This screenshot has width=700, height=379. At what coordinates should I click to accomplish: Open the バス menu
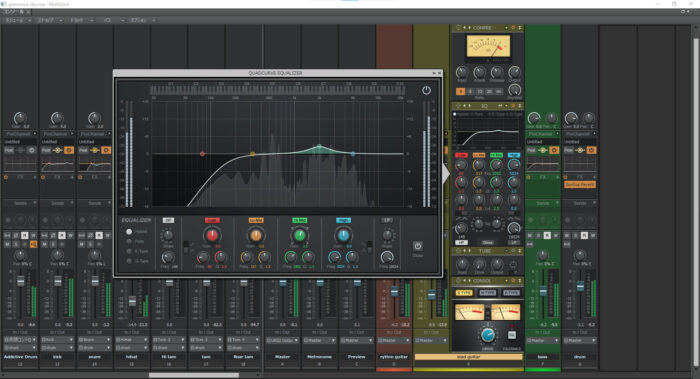pos(111,20)
